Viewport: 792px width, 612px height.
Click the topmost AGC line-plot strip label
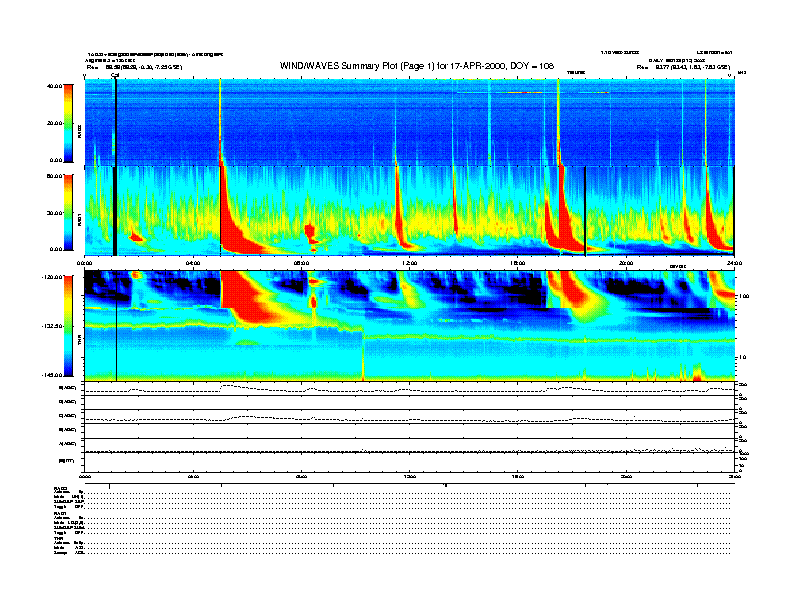click(x=68, y=388)
